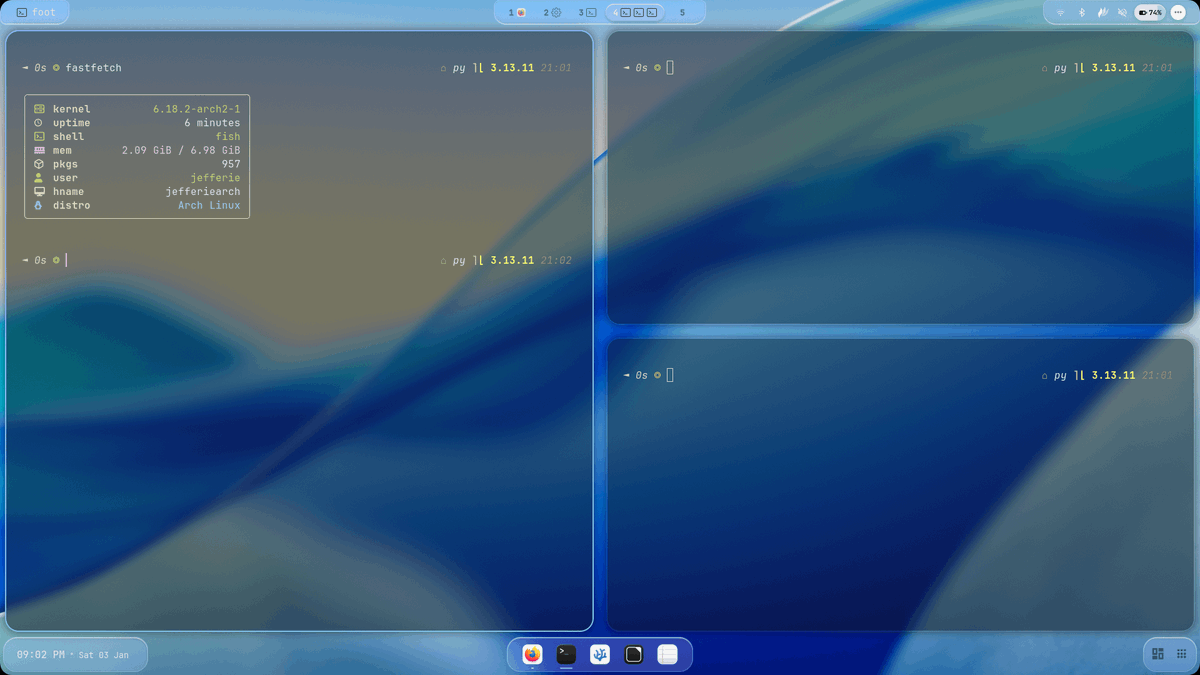Click the mem value 2.09 GiB / 6.98 GiB
This screenshot has width=1200, height=675.
(181, 150)
